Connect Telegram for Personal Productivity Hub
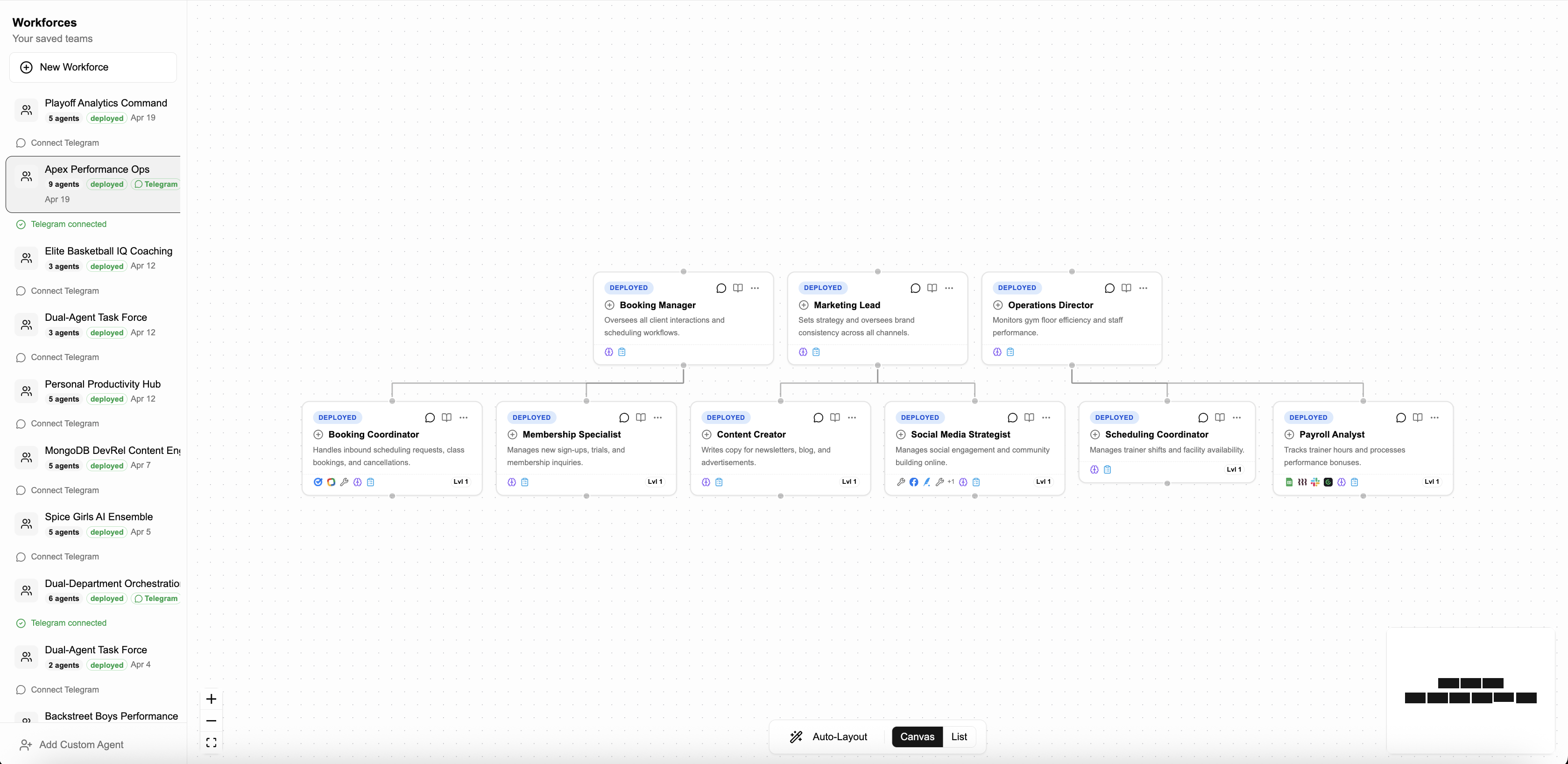1568x764 pixels. (64, 423)
